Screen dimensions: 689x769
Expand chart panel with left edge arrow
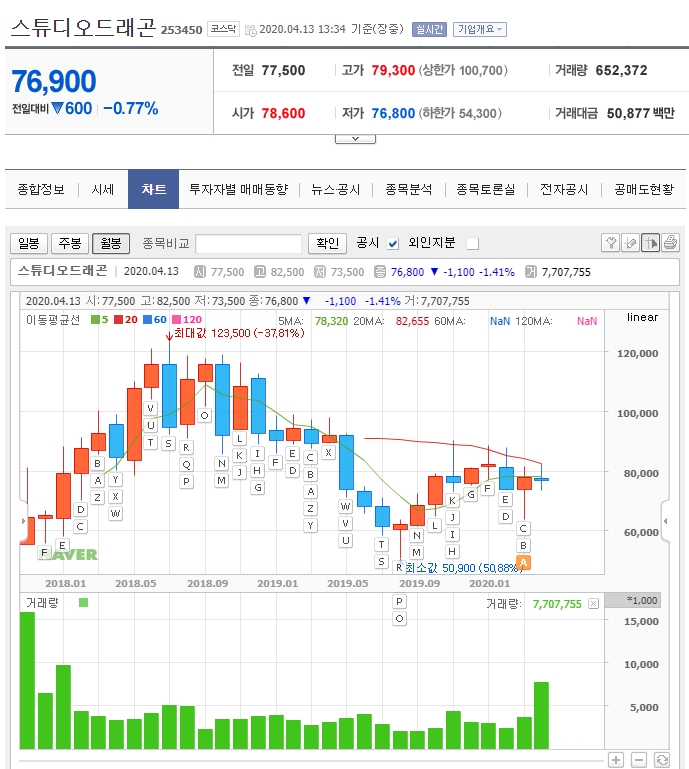(x=23, y=521)
